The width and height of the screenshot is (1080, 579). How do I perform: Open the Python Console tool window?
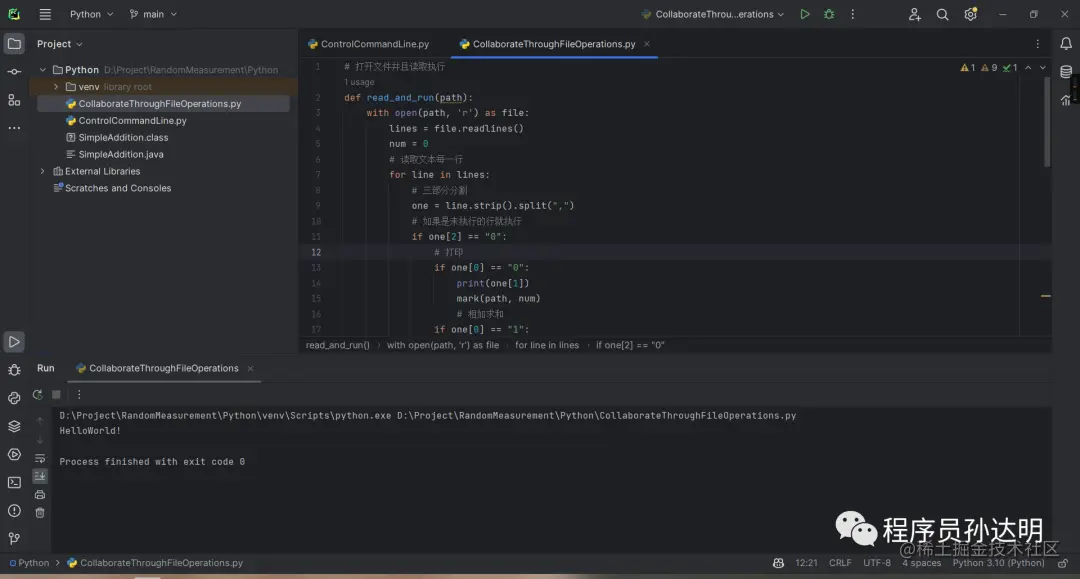pyautogui.click(x=14, y=398)
